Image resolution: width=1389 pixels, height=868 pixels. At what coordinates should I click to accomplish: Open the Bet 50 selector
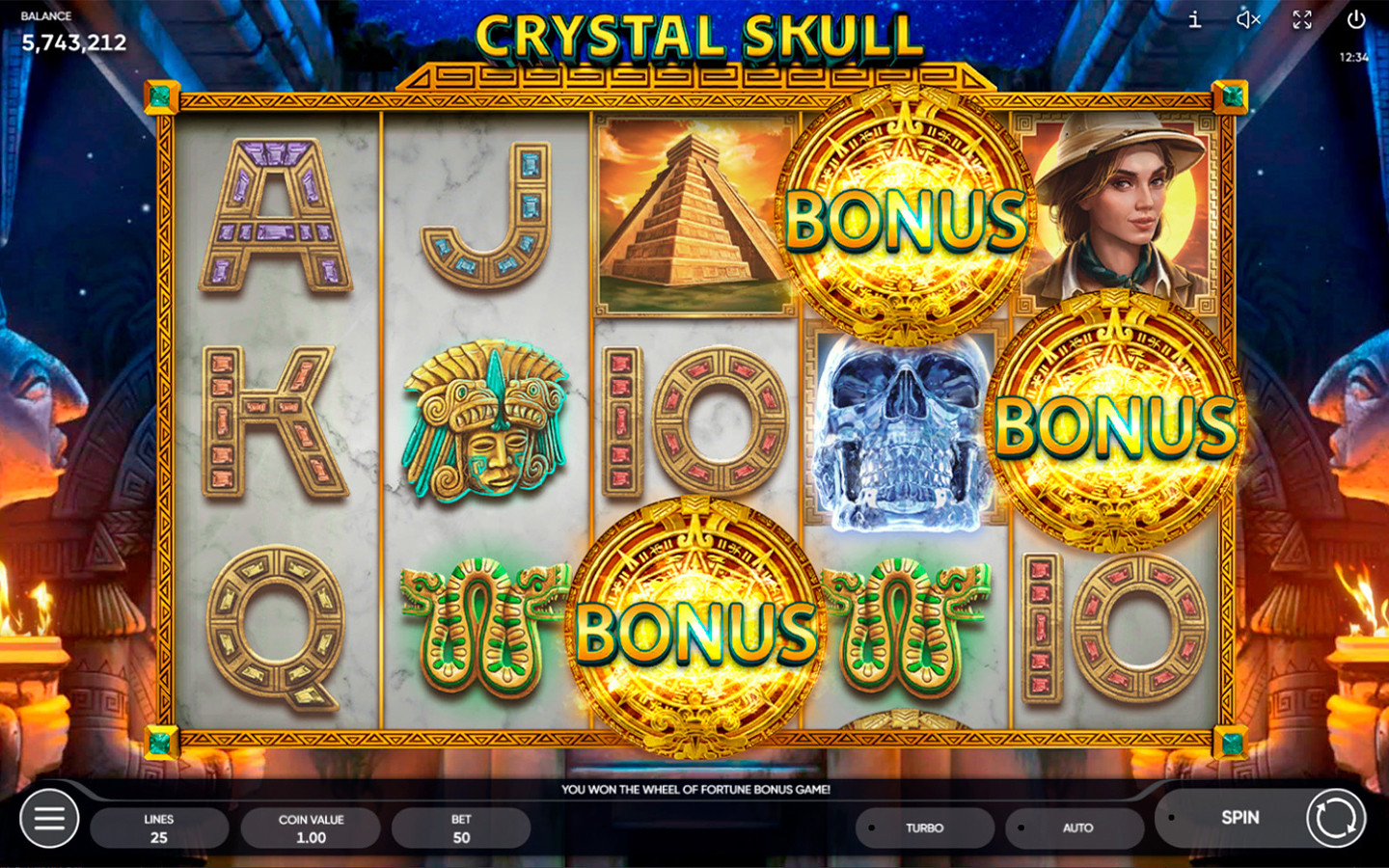(x=461, y=828)
